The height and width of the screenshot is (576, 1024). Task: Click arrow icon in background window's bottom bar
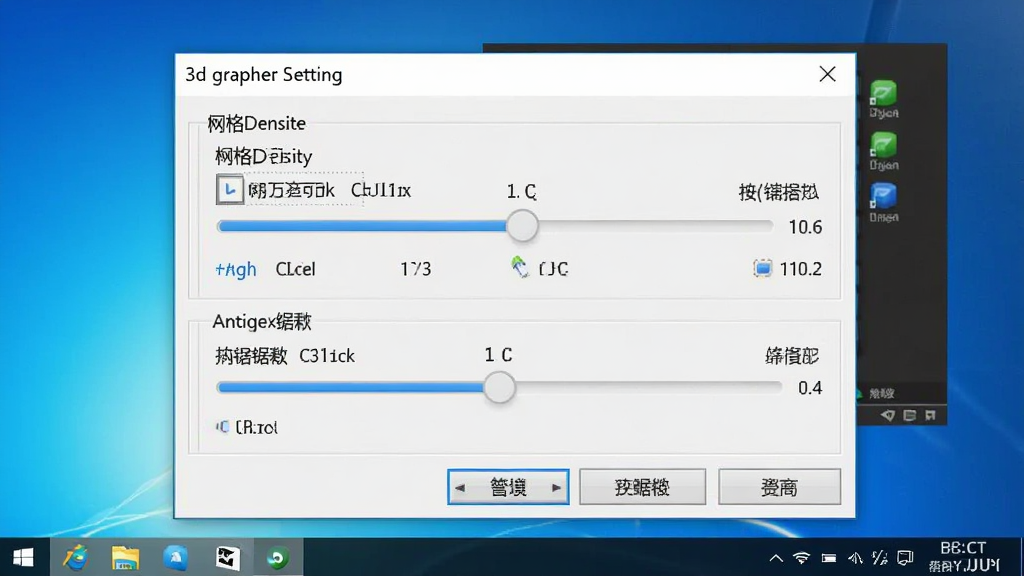[888, 415]
